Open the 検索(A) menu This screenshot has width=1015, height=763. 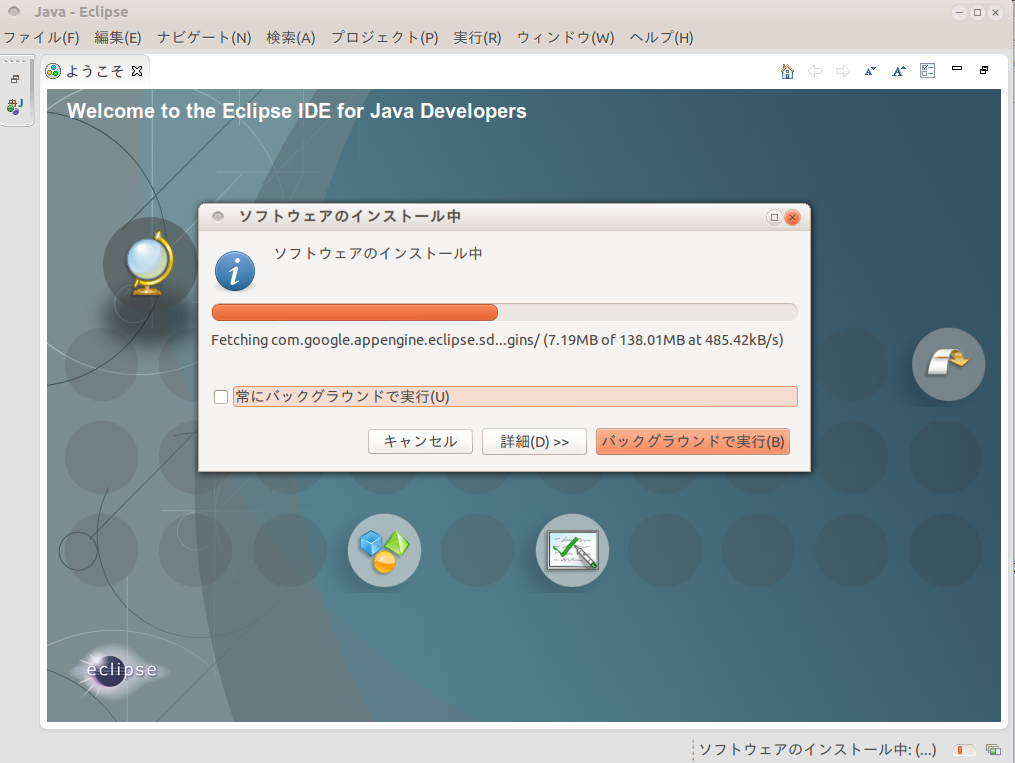pos(291,38)
